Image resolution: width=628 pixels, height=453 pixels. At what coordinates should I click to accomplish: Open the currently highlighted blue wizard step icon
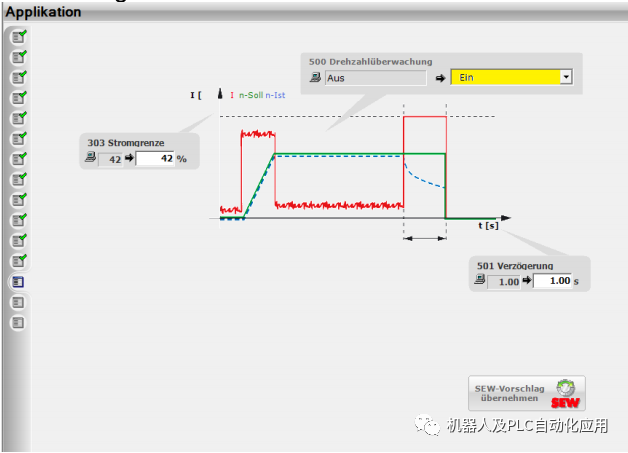click(18, 282)
